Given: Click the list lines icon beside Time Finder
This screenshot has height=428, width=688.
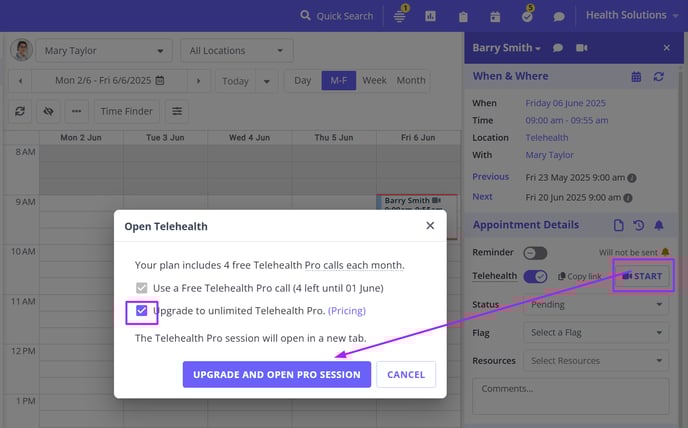Looking at the screenshot, I should 177,111.
